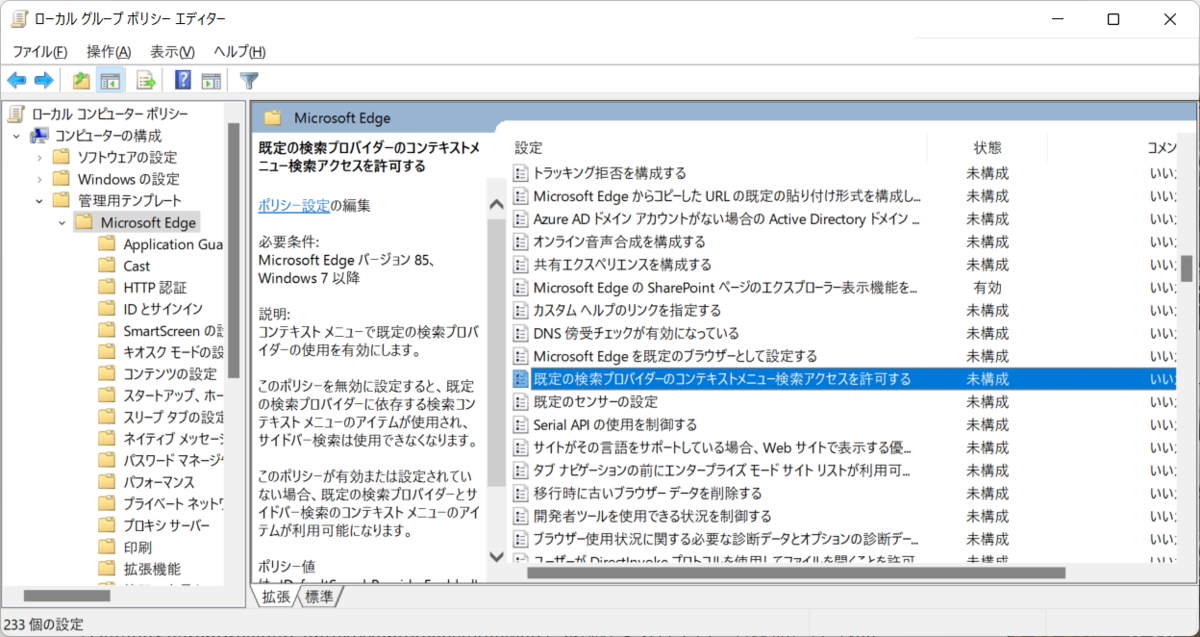Click the プロキシ サーバー folder icon
The width and height of the screenshot is (1200, 637).
coord(106,525)
